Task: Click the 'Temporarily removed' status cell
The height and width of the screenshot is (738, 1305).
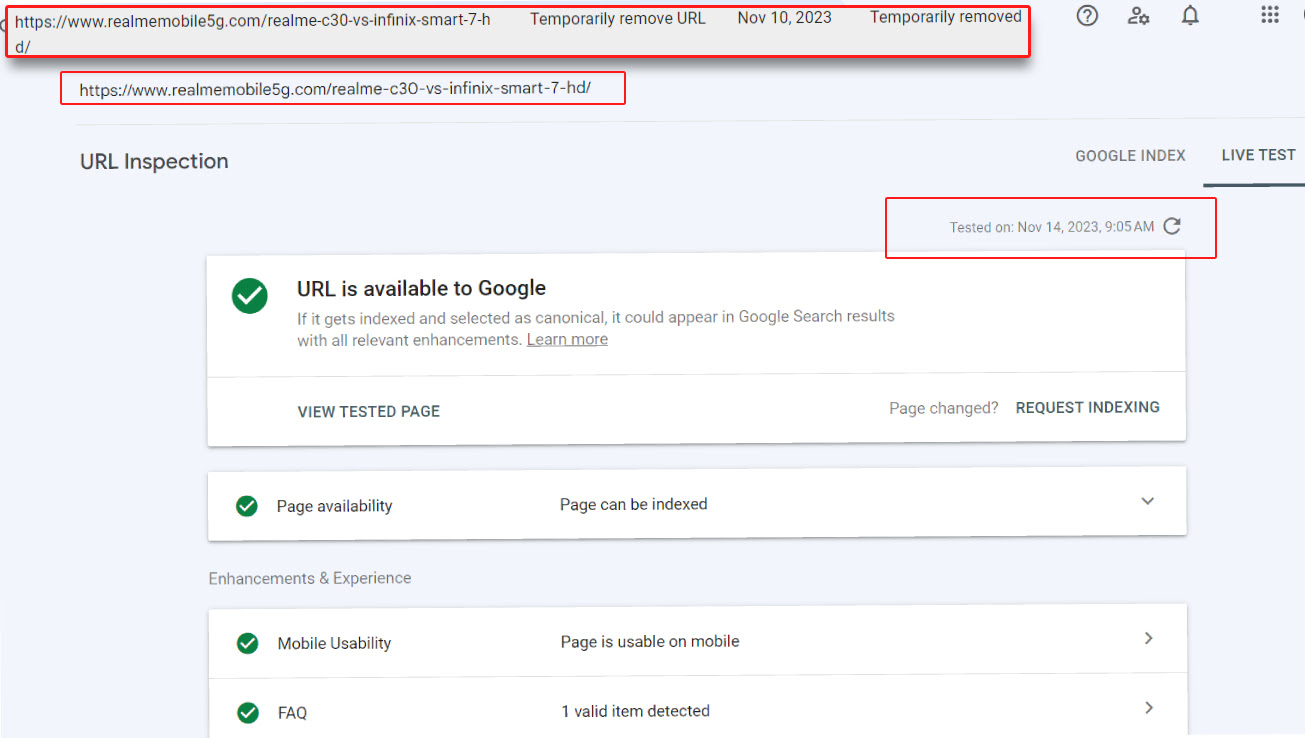Action: [x=946, y=17]
